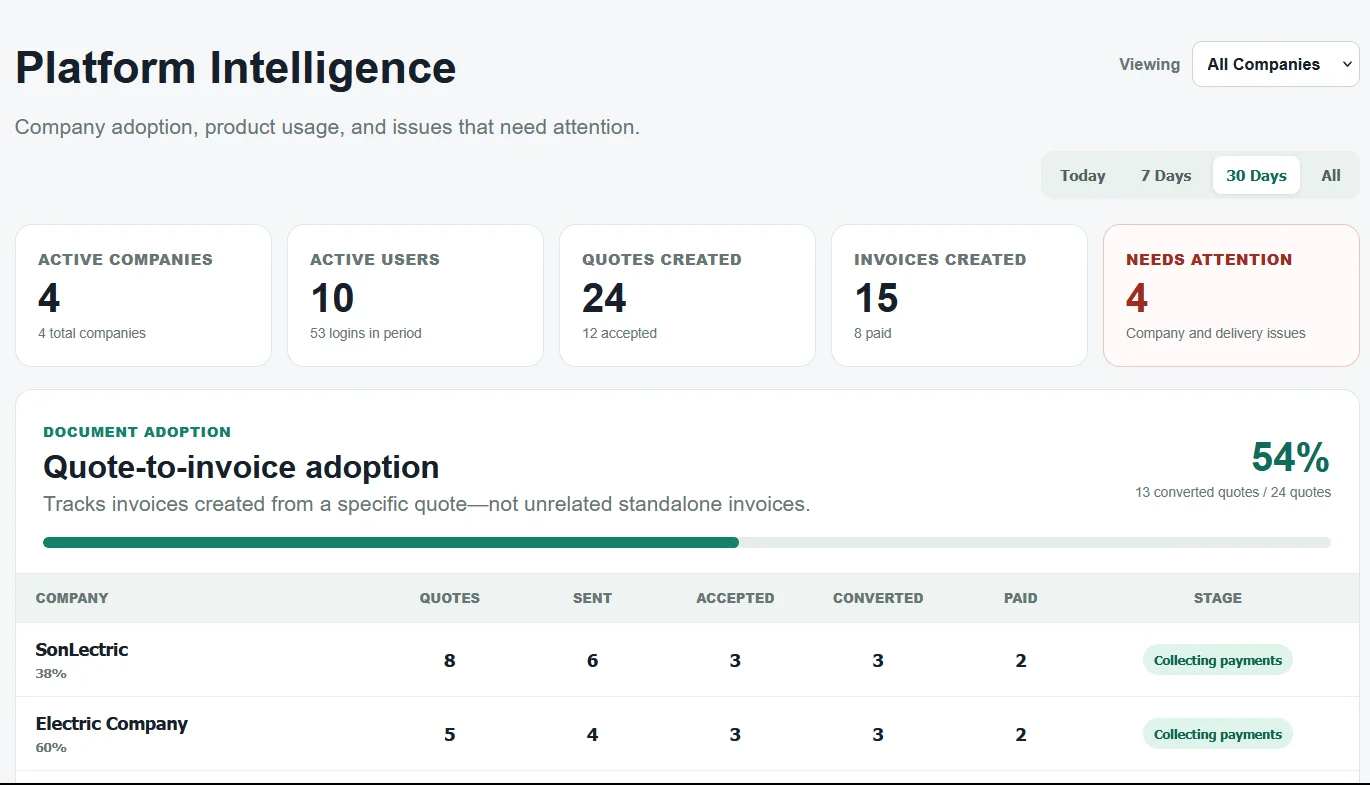Click Electric Company's quotes count of 5
This screenshot has width=1370, height=785.
point(449,734)
